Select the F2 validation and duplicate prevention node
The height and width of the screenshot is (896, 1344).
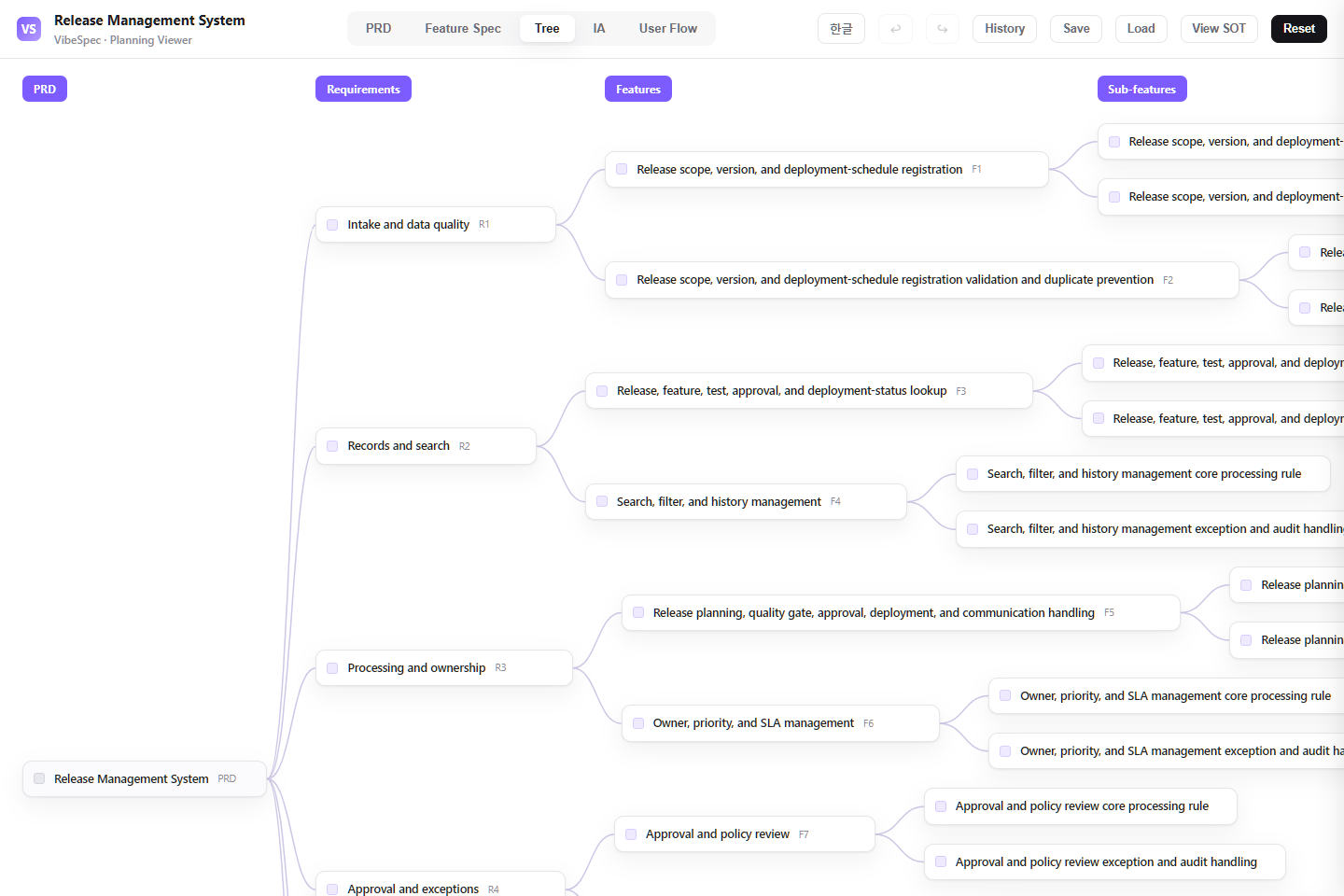tap(922, 280)
